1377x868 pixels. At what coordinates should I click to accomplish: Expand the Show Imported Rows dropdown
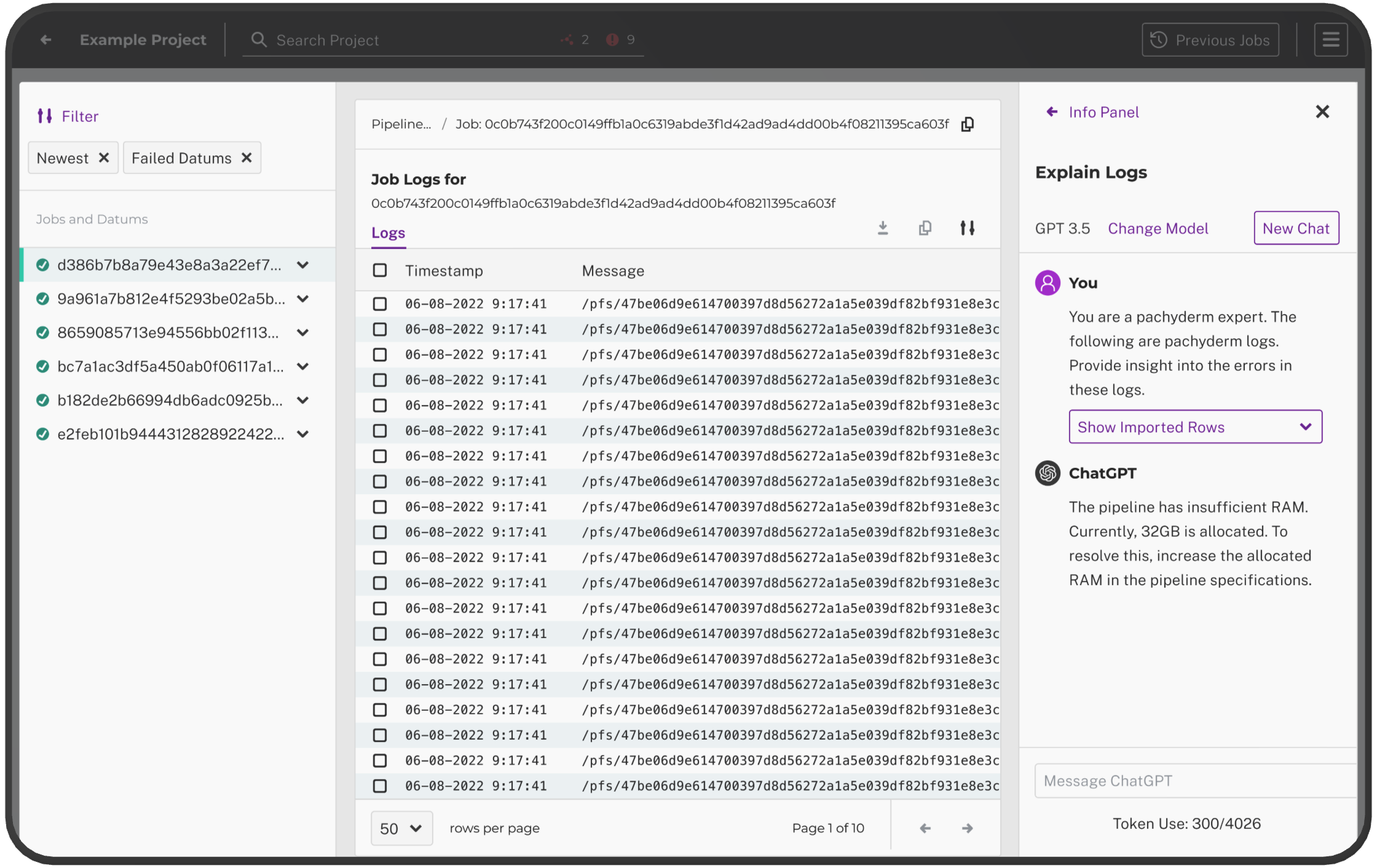pos(1195,427)
